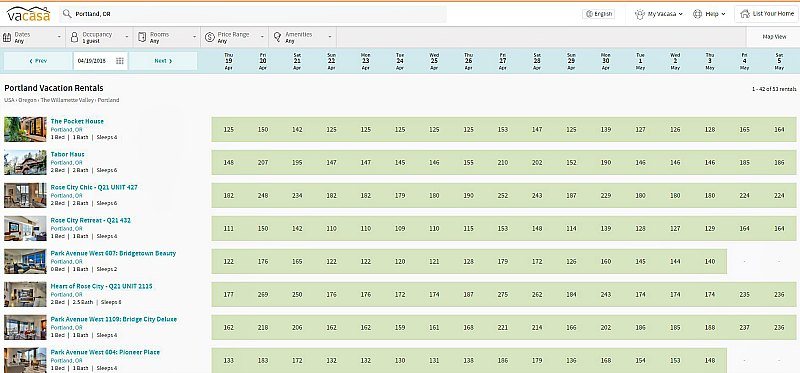Click the Oregon breadcrumb link

[27, 100]
